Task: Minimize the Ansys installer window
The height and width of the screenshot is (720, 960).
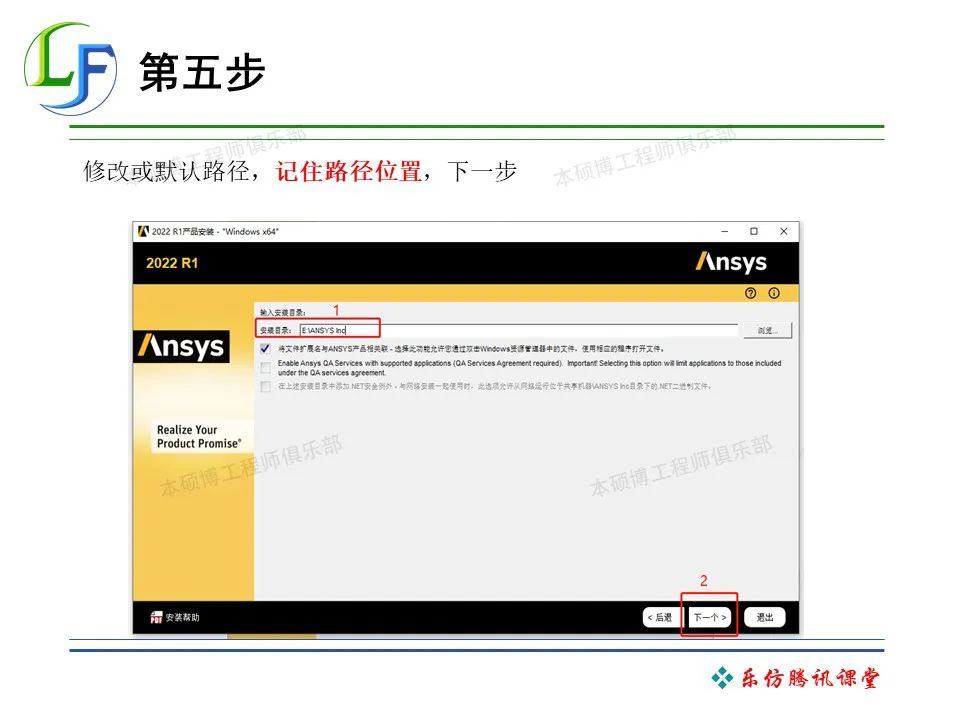Action: 725,231
